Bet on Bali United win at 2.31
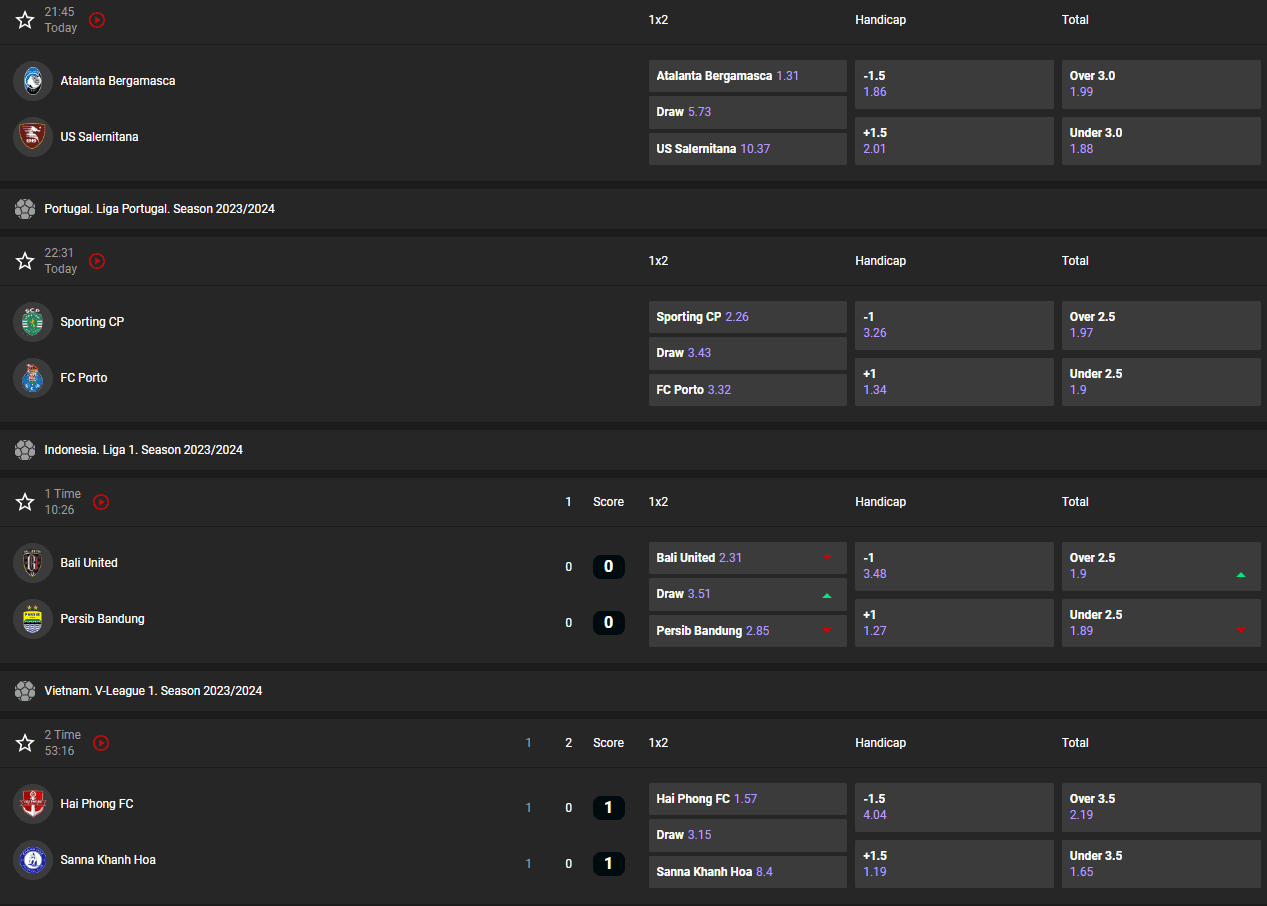 click(748, 558)
